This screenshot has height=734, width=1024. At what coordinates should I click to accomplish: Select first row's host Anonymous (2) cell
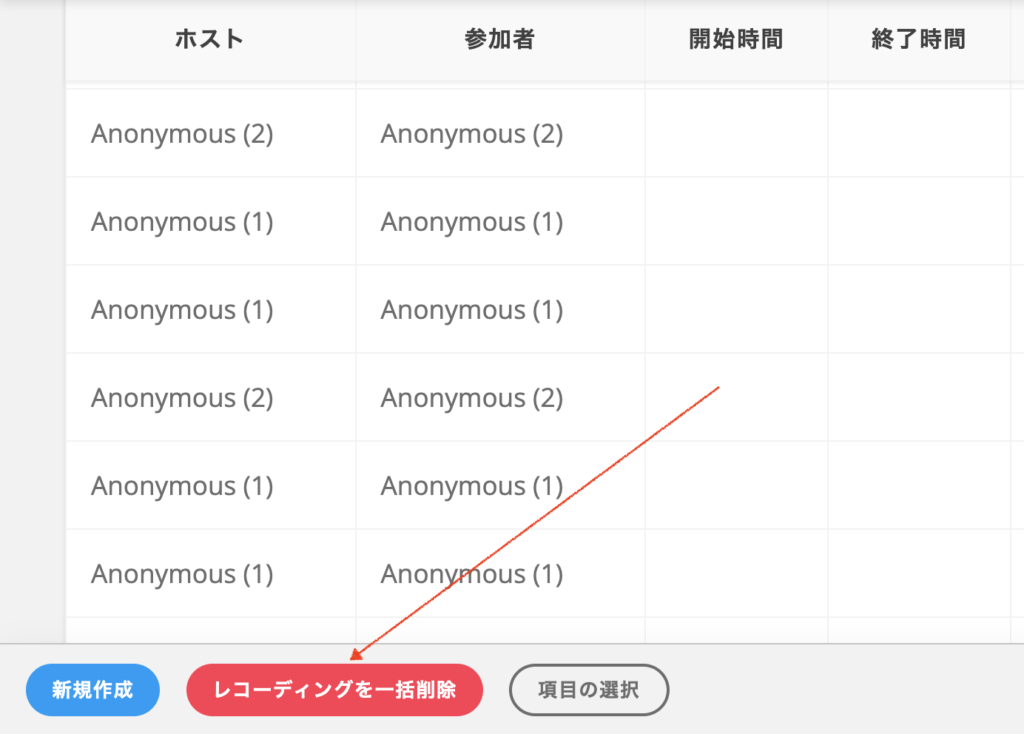click(210, 133)
